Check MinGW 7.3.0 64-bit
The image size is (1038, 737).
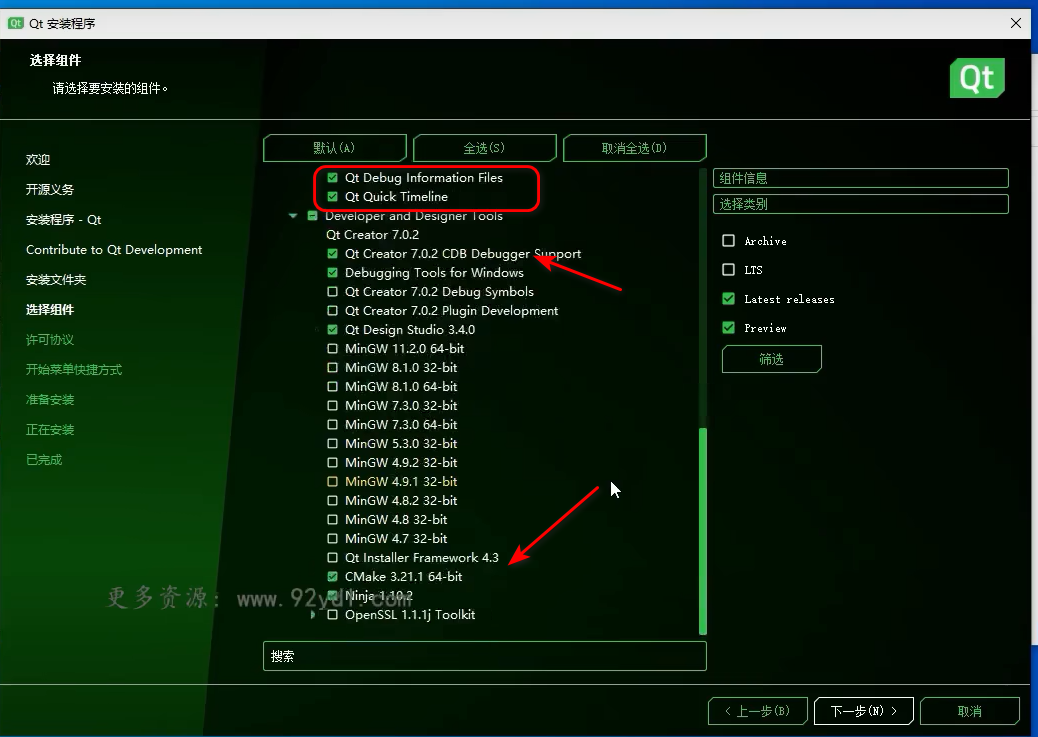(332, 424)
